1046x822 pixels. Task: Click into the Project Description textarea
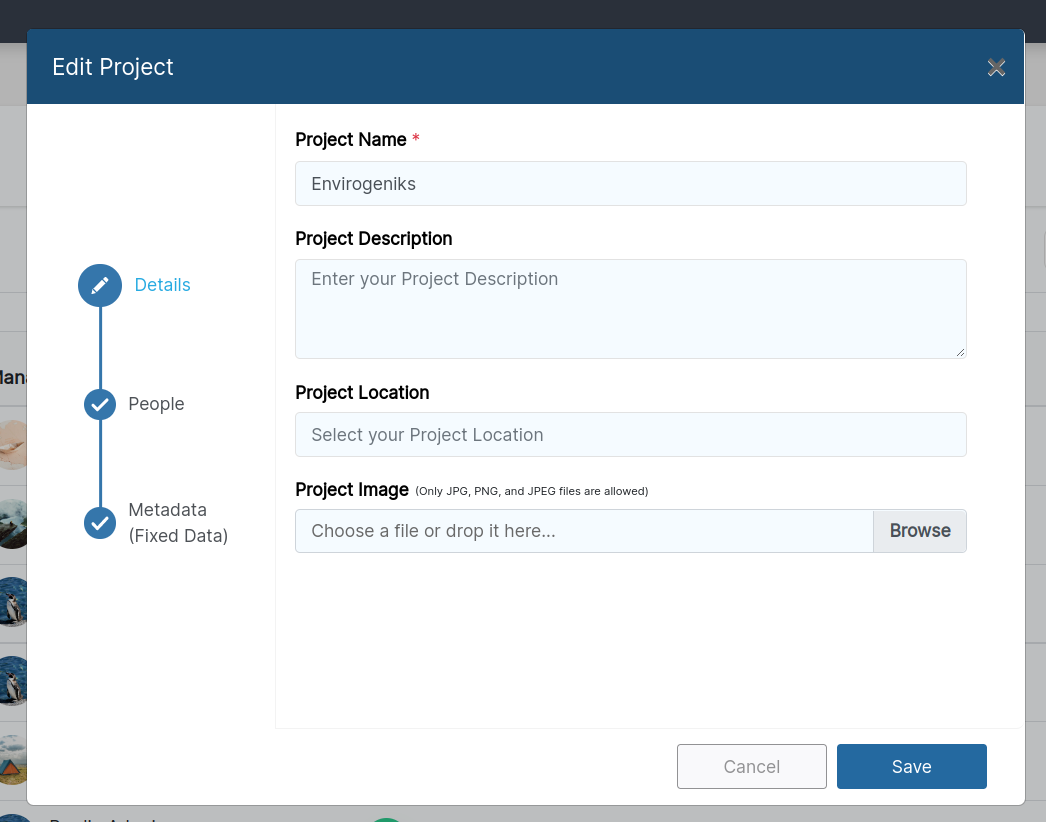click(630, 309)
